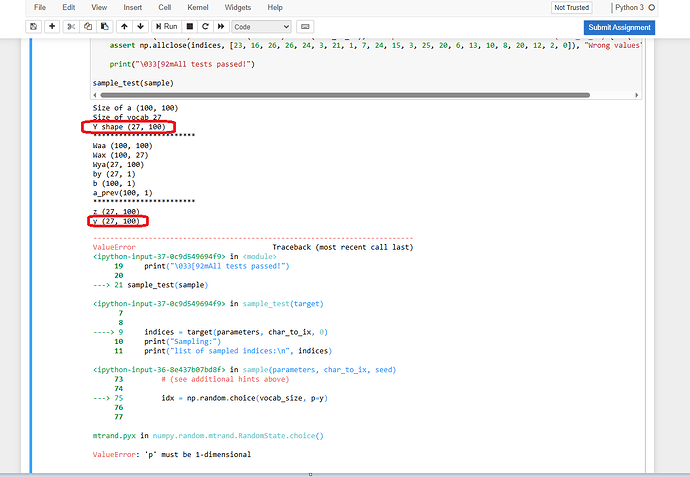Open the Widgets menu
690x477 pixels.
tap(238, 7)
